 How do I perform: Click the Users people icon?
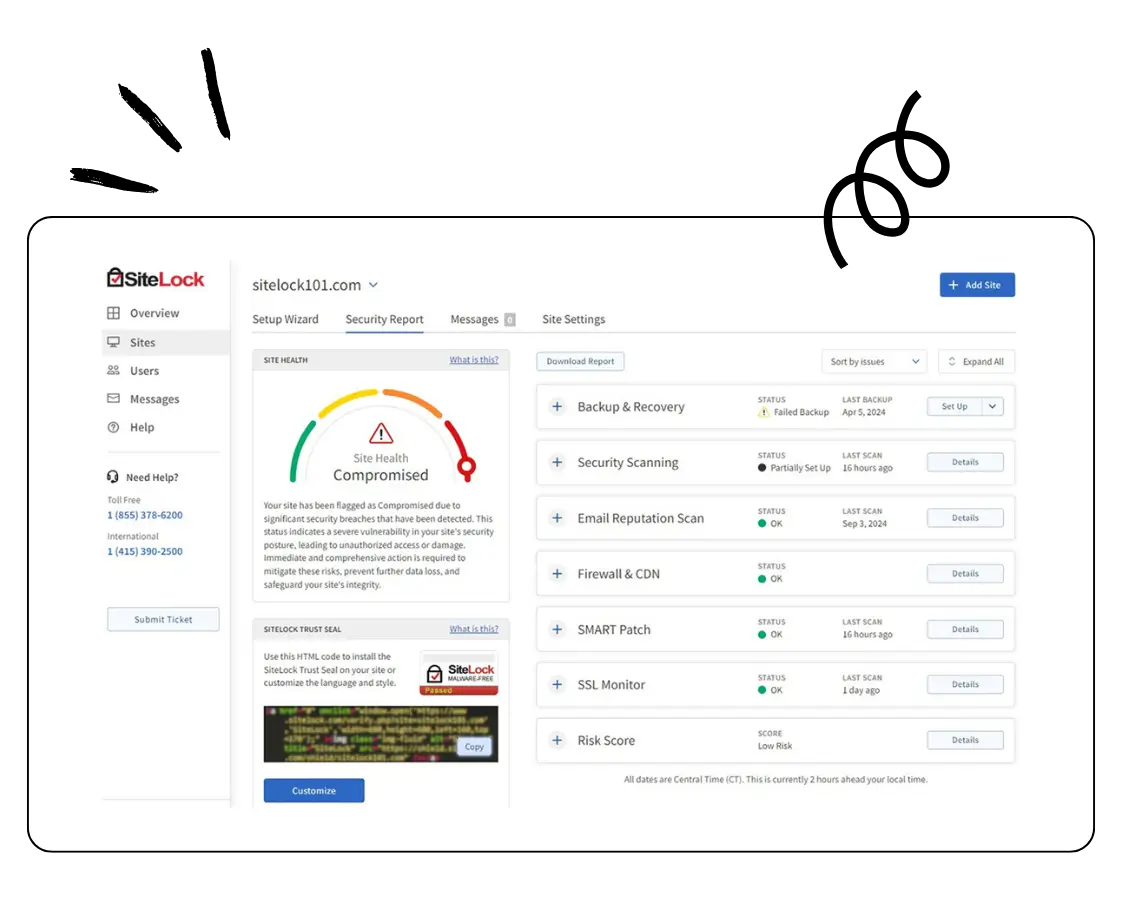[x=113, y=371]
